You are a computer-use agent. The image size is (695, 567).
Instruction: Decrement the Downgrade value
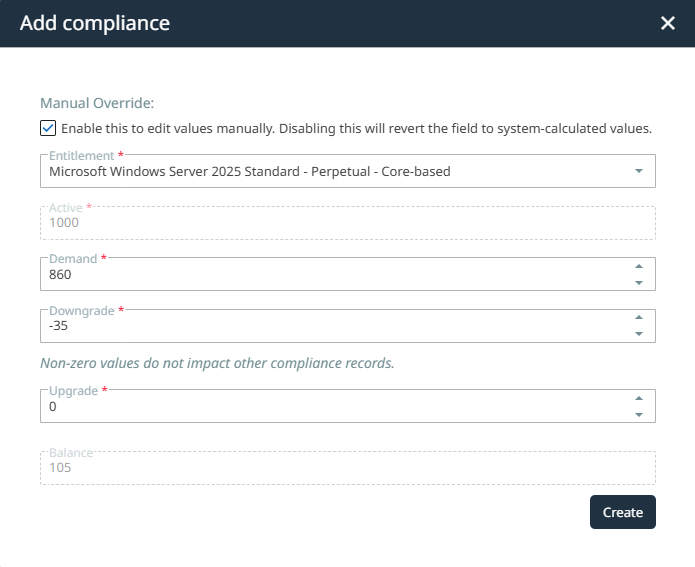pos(639,334)
